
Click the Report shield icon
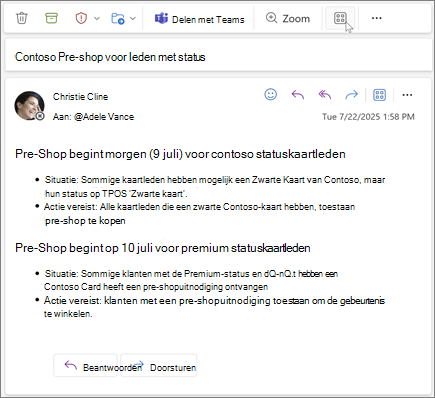pyautogui.click(x=81, y=18)
